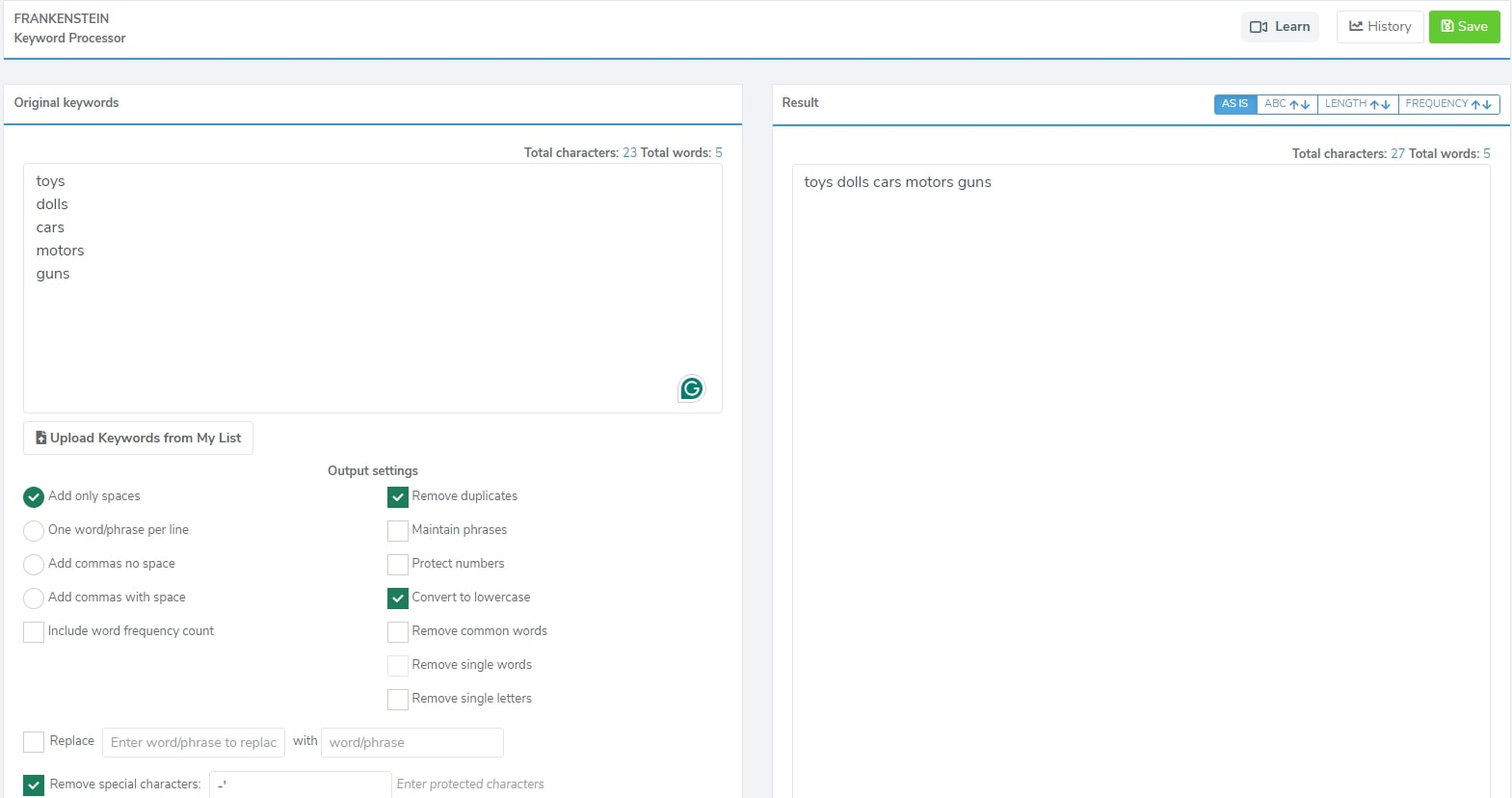Click the 'Output settings' heading
This screenshot has width=1512, height=798.
pos(373,470)
